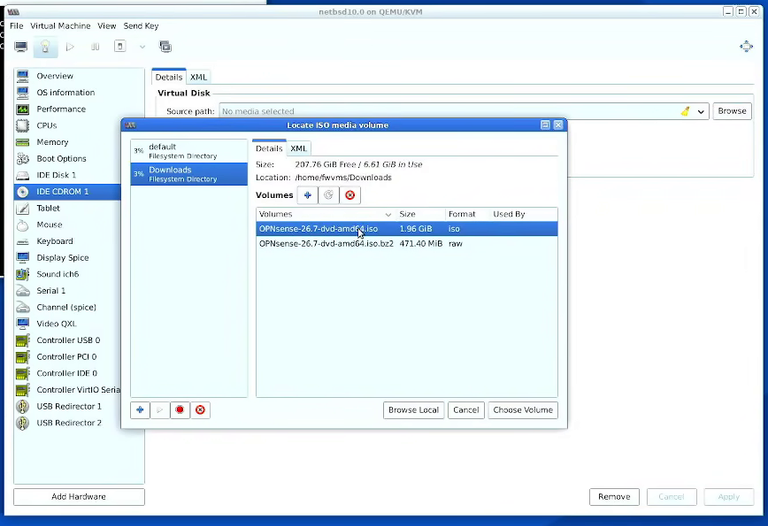The image size is (768, 526).
Task: Select USB Redirector 1 entry
Action: tap(68, 406)
